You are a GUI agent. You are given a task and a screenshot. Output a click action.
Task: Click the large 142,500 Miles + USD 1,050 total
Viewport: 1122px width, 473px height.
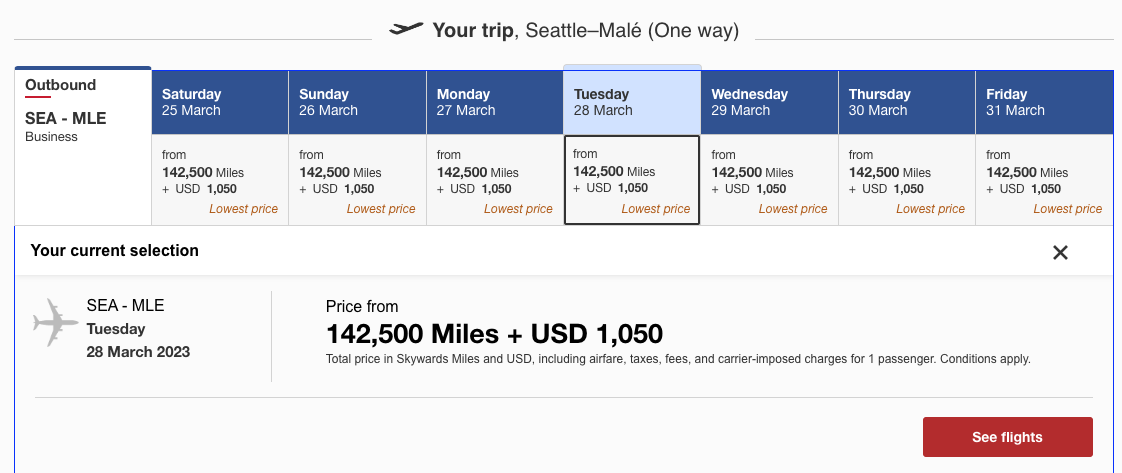click(x=494, y=334)
